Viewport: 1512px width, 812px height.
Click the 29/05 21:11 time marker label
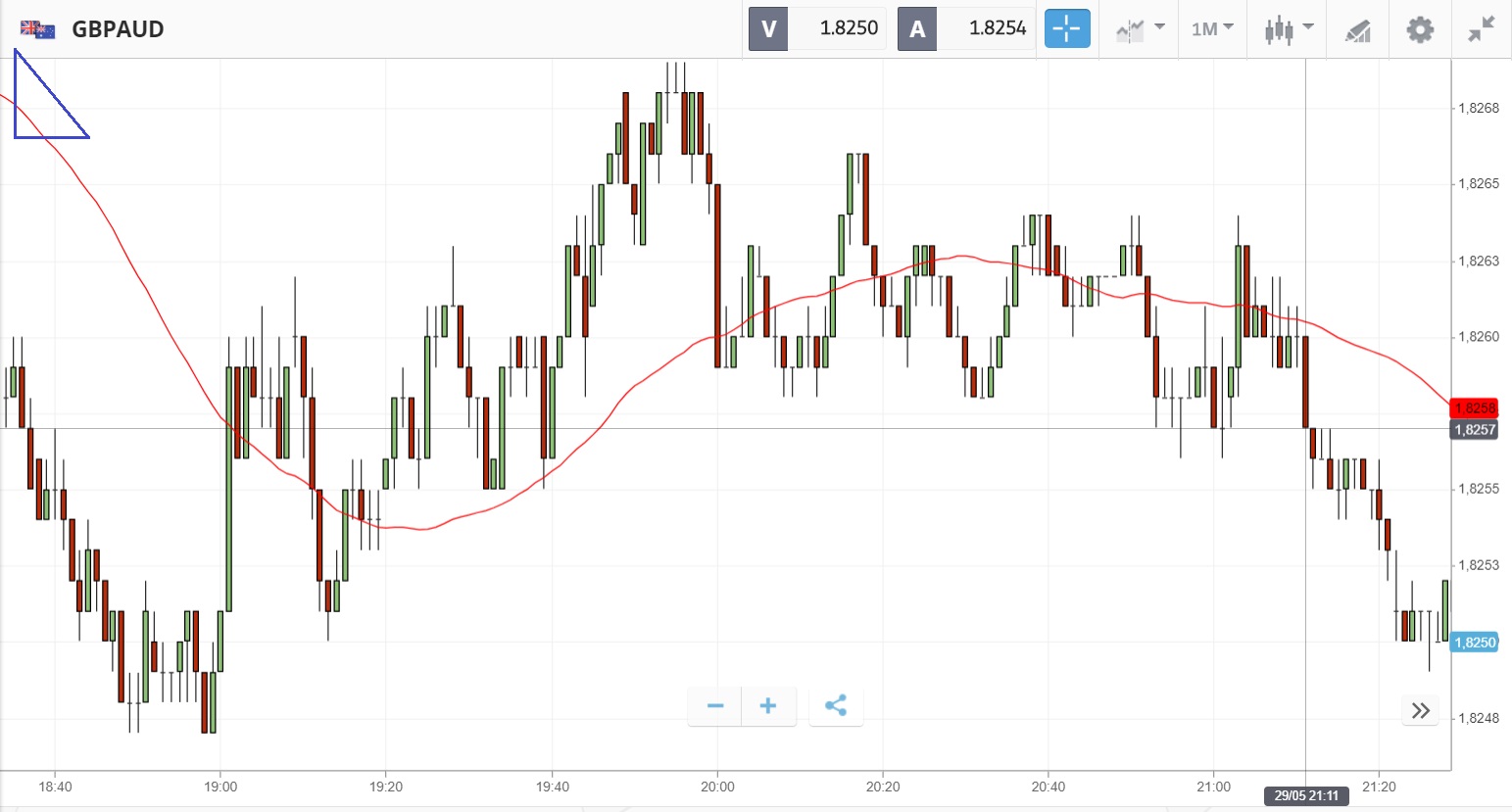[x=1305, y=795]
